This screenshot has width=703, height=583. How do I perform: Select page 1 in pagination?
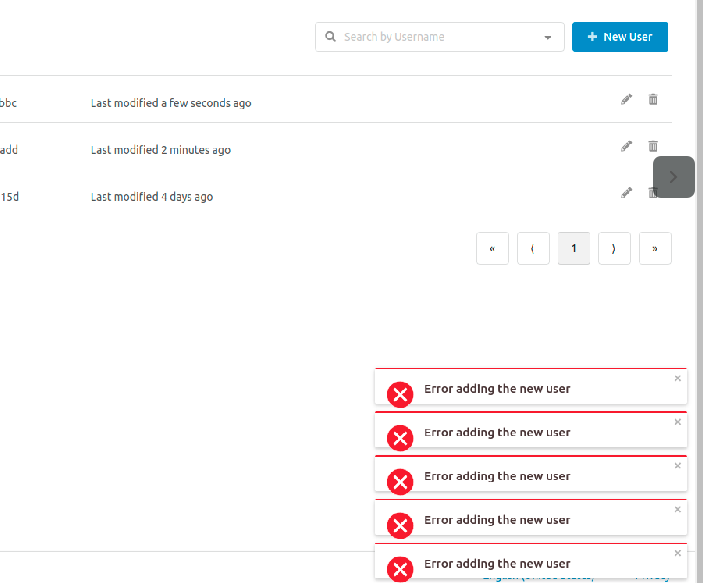(574, 248)
